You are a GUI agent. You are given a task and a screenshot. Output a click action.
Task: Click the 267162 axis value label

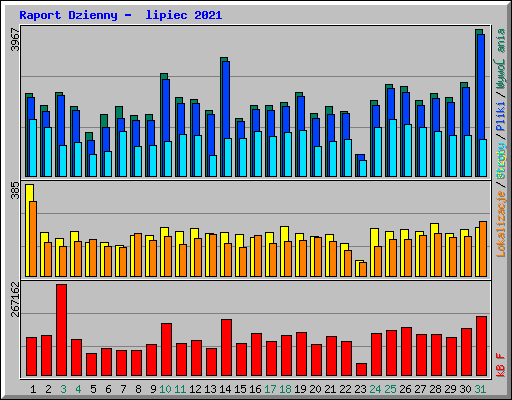point(15,299)
